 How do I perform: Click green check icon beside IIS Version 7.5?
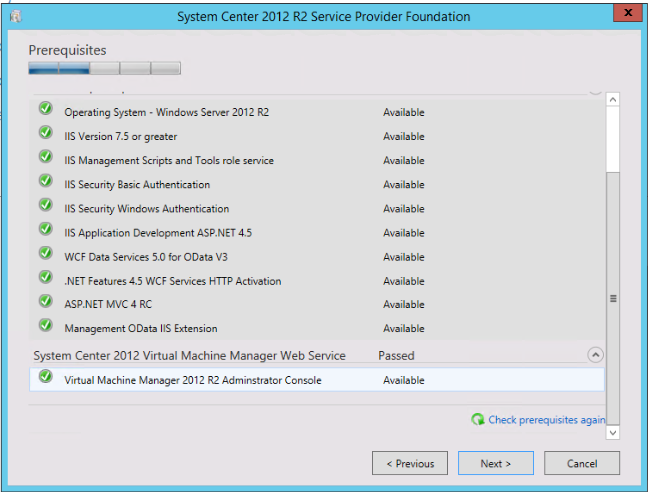pos(45,135)
